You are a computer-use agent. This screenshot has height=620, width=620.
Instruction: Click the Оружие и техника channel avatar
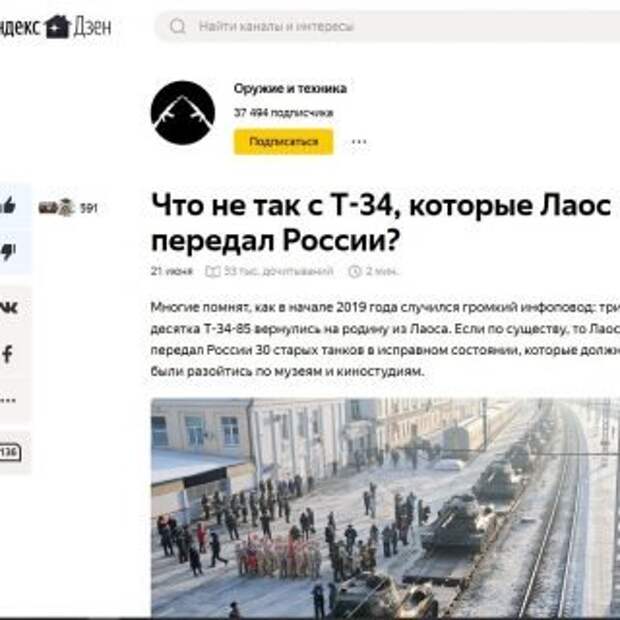pos(183,113)
